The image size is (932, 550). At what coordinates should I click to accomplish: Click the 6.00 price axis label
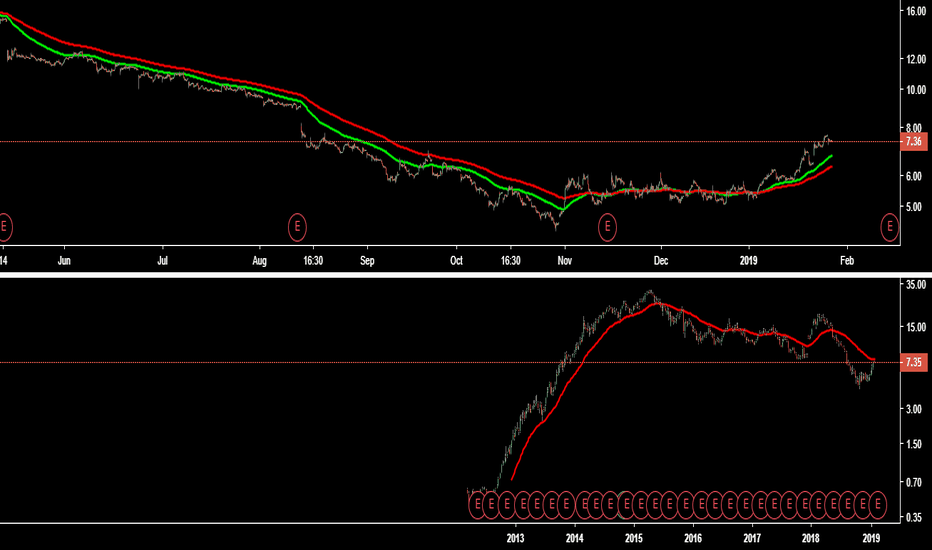[x=914, y=177]
